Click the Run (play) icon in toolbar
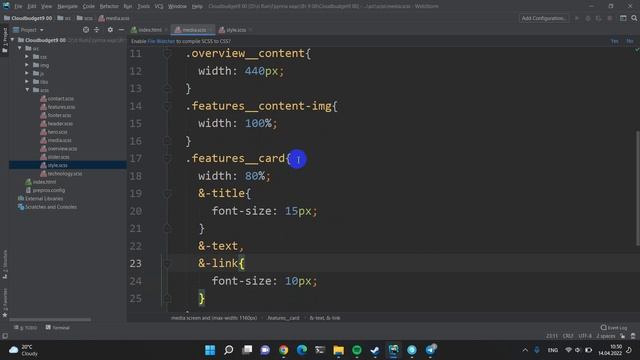Viewport: 640px width, 360px height. coord(577,18)
